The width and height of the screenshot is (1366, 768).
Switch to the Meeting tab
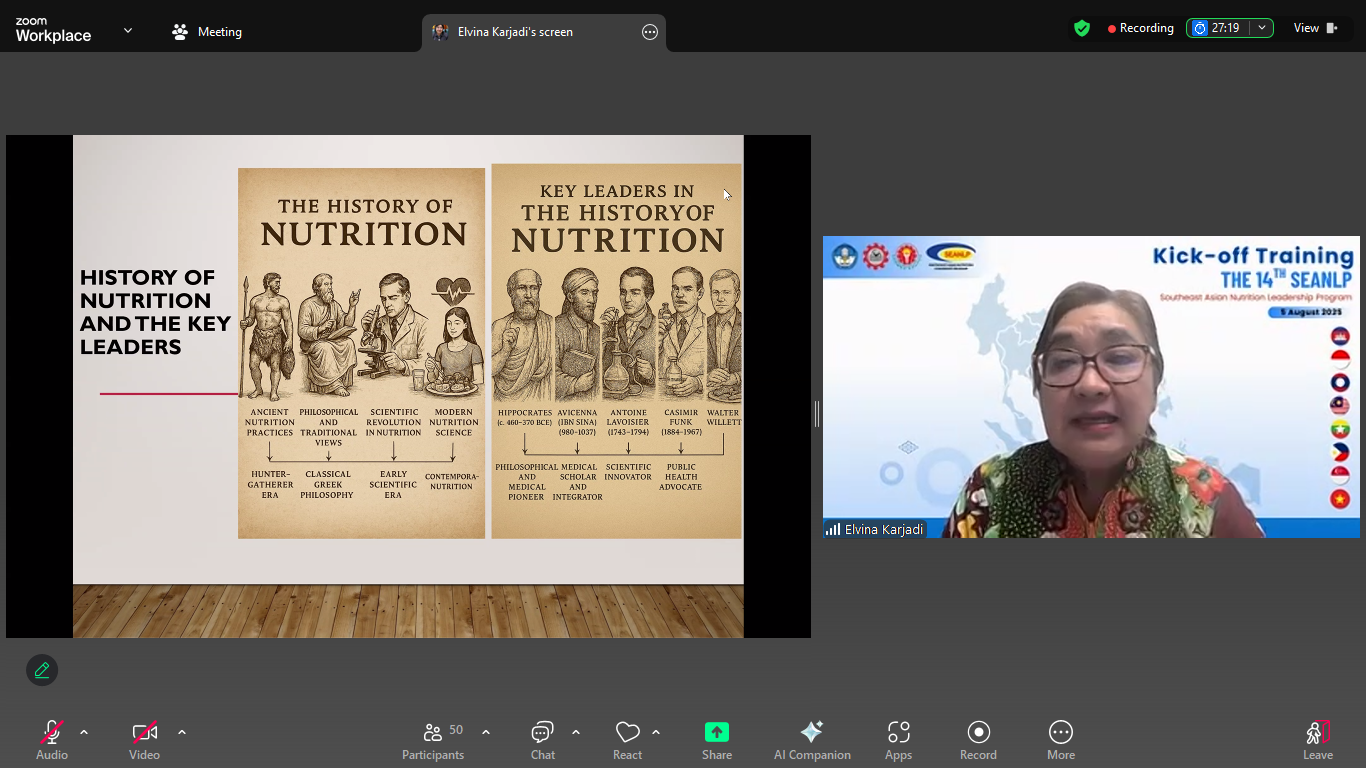click(x=207, y=32)
